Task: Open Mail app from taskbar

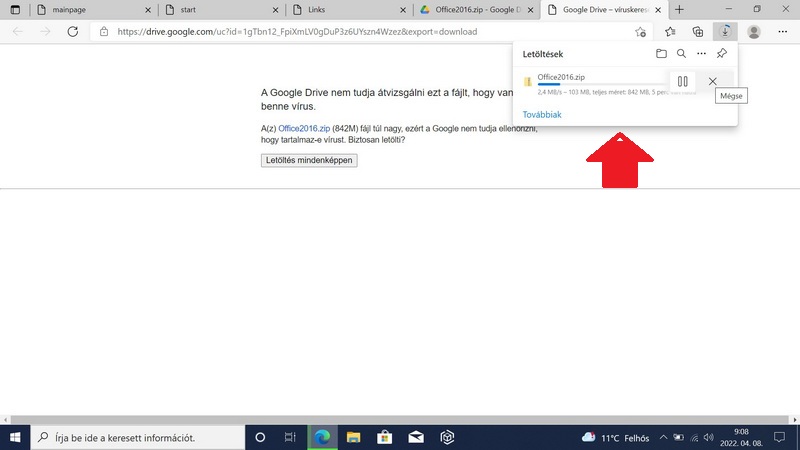Action: coord(416,437)
